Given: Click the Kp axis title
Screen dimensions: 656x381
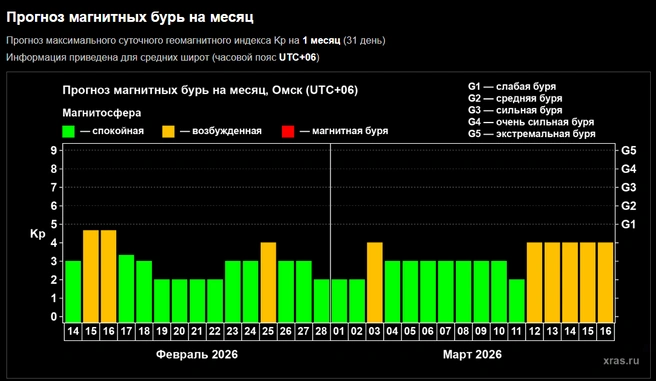Looking at the screenshot, I should tap(38, 234).
